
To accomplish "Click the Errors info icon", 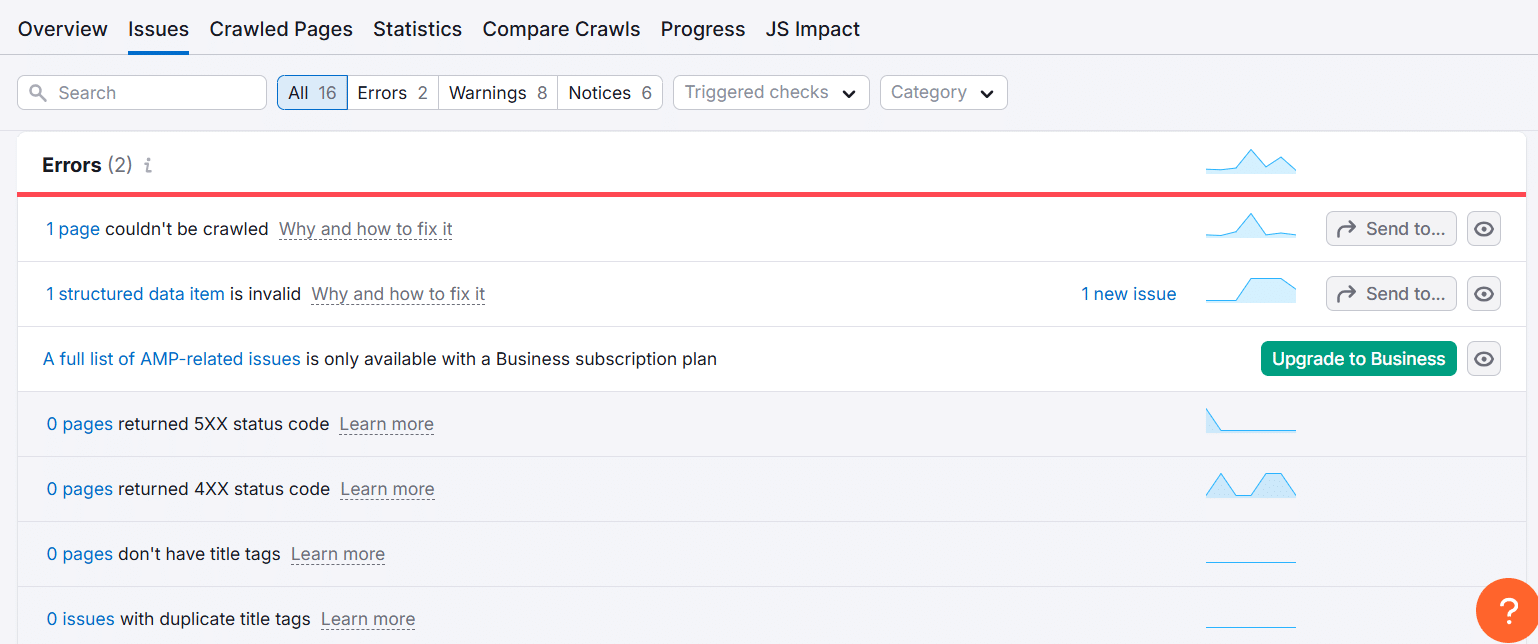I will 148,166.
